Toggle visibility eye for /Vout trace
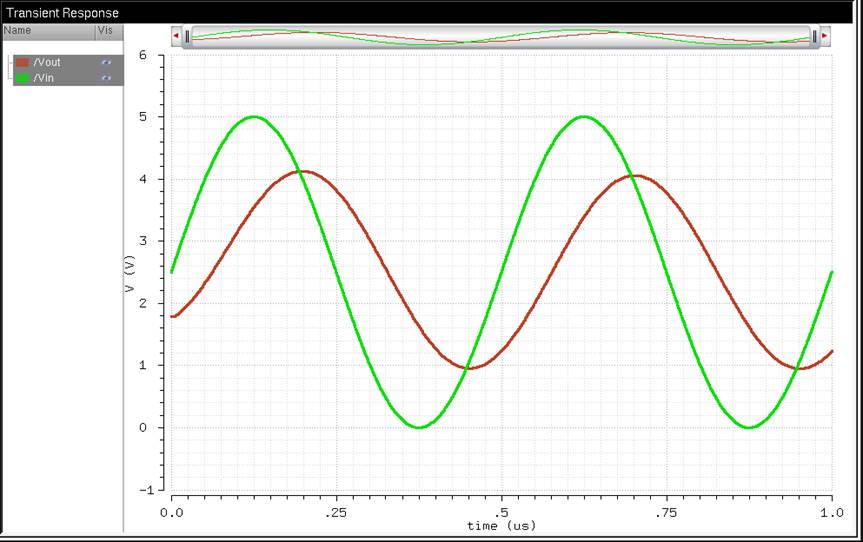 (106, 62)
